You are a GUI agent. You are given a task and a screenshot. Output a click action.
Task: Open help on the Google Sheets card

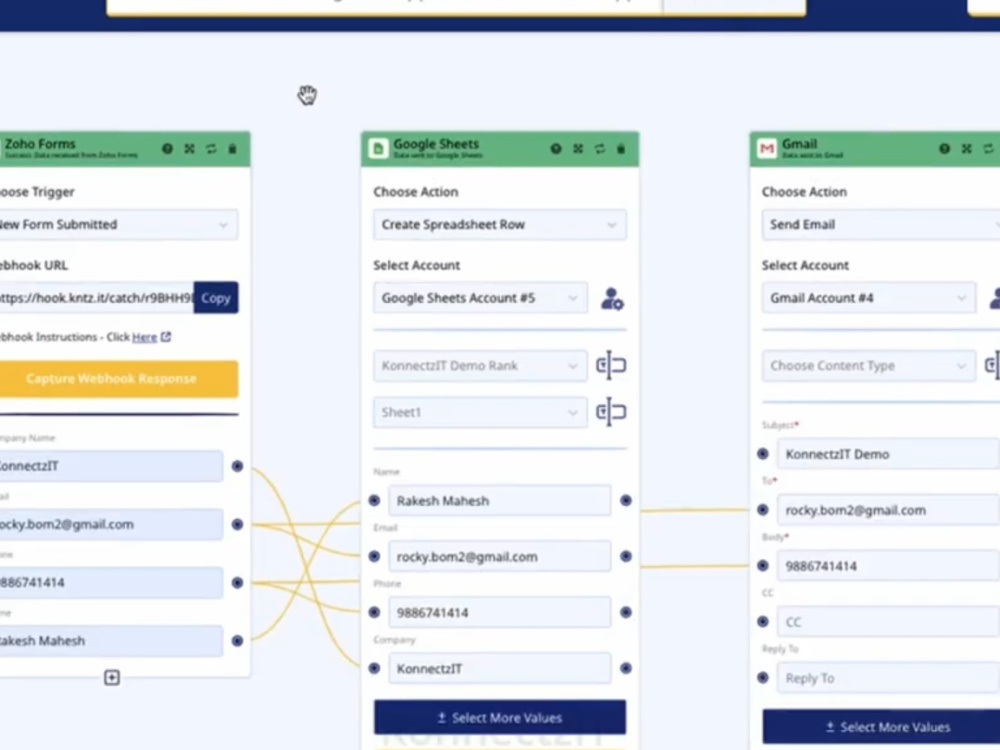pos(556,149)
